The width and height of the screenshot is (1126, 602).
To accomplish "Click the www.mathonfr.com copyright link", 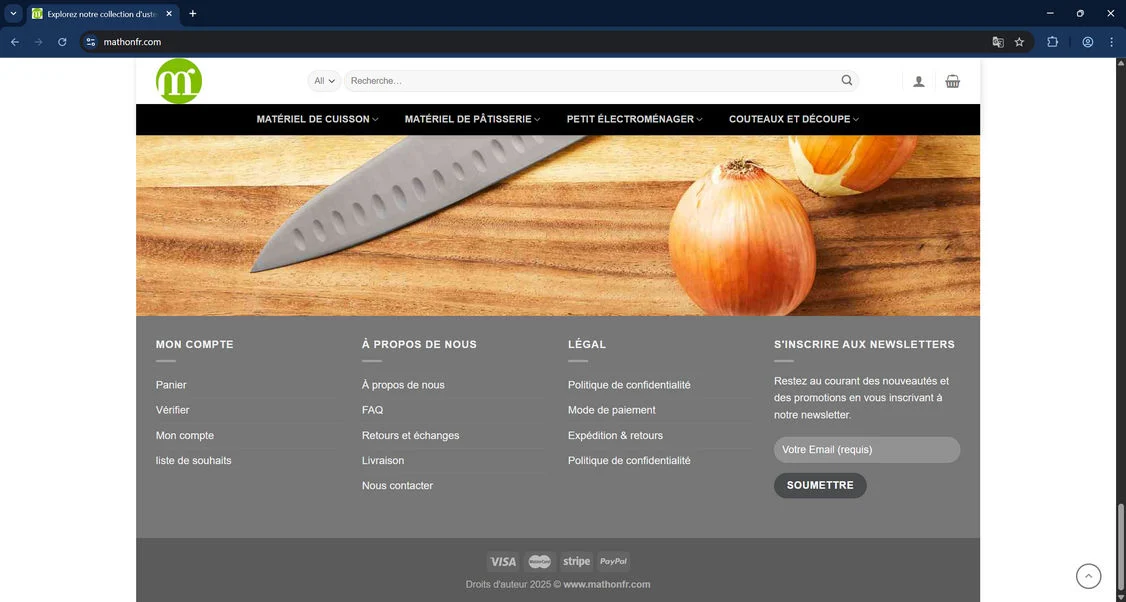I will tap(607, 585).
